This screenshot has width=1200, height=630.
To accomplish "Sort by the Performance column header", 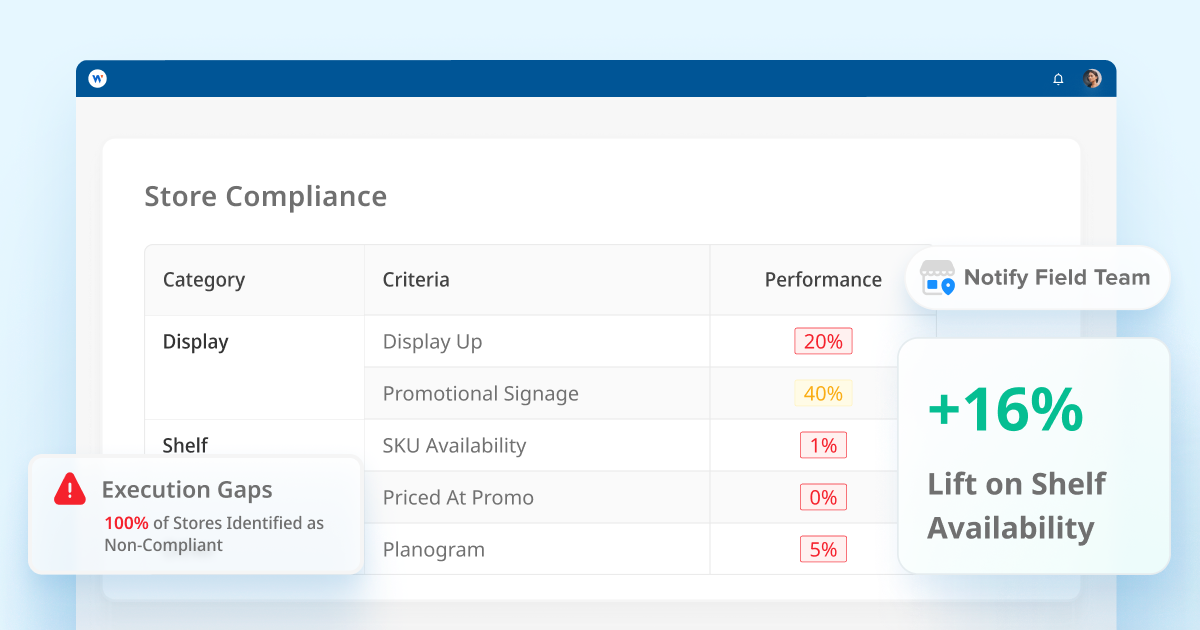I will 823,279.
